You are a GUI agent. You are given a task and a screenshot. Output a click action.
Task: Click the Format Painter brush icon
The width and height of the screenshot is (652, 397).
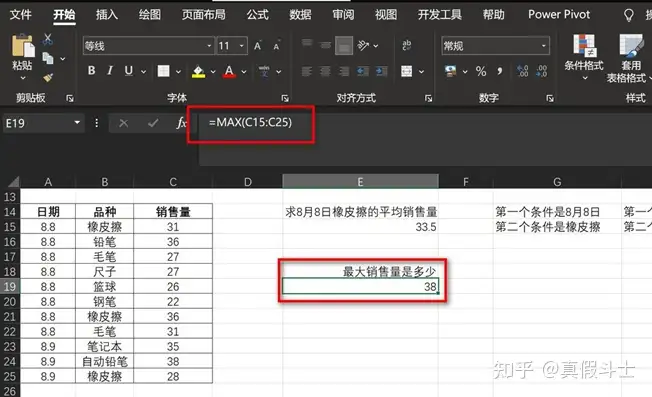point(48,77)
